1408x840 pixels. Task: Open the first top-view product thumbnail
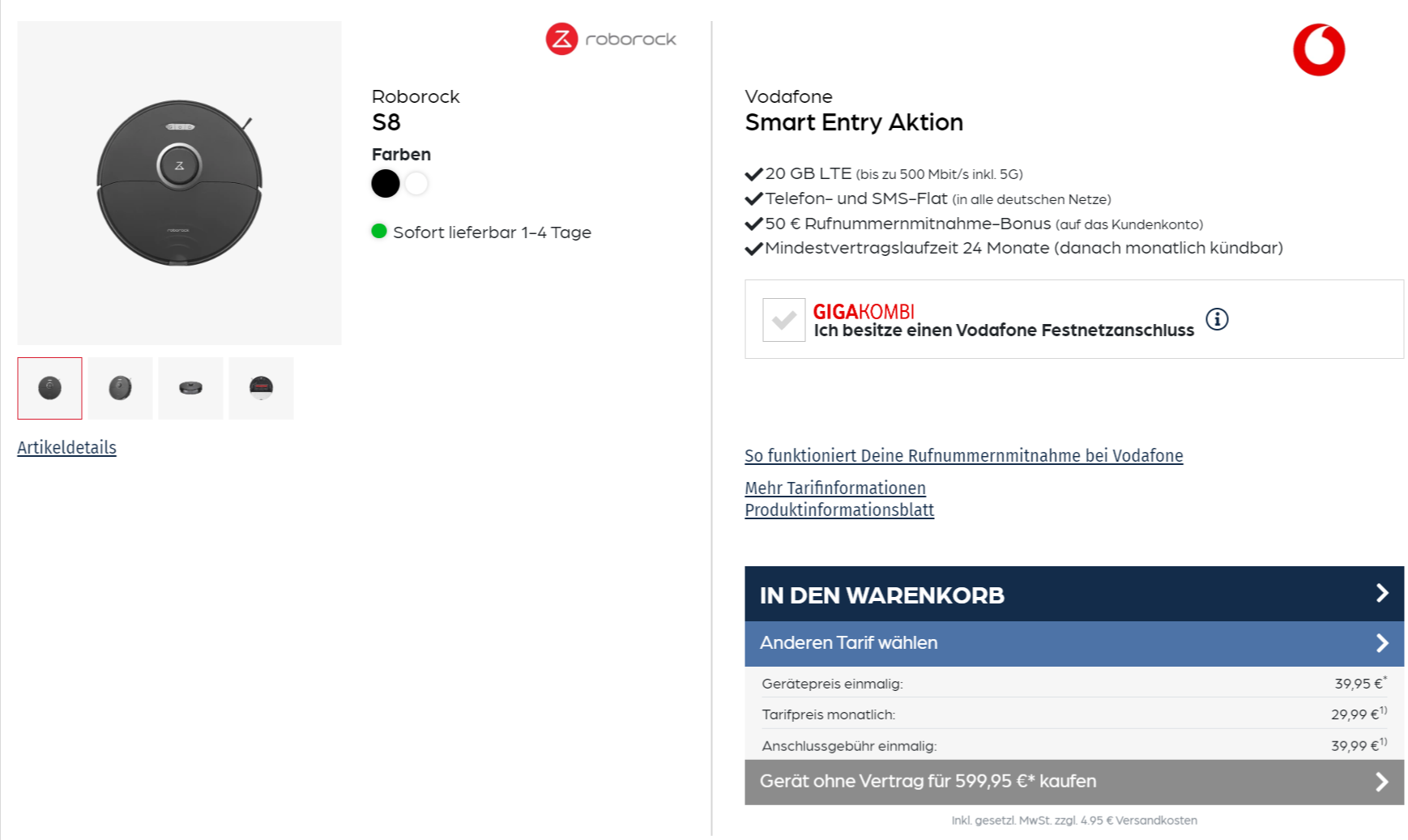point(49,388)
